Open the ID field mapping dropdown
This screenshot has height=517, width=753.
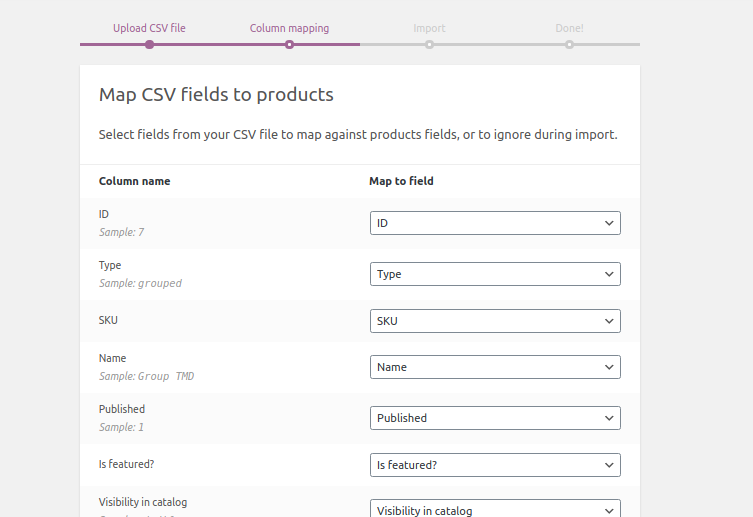point(495,223)
